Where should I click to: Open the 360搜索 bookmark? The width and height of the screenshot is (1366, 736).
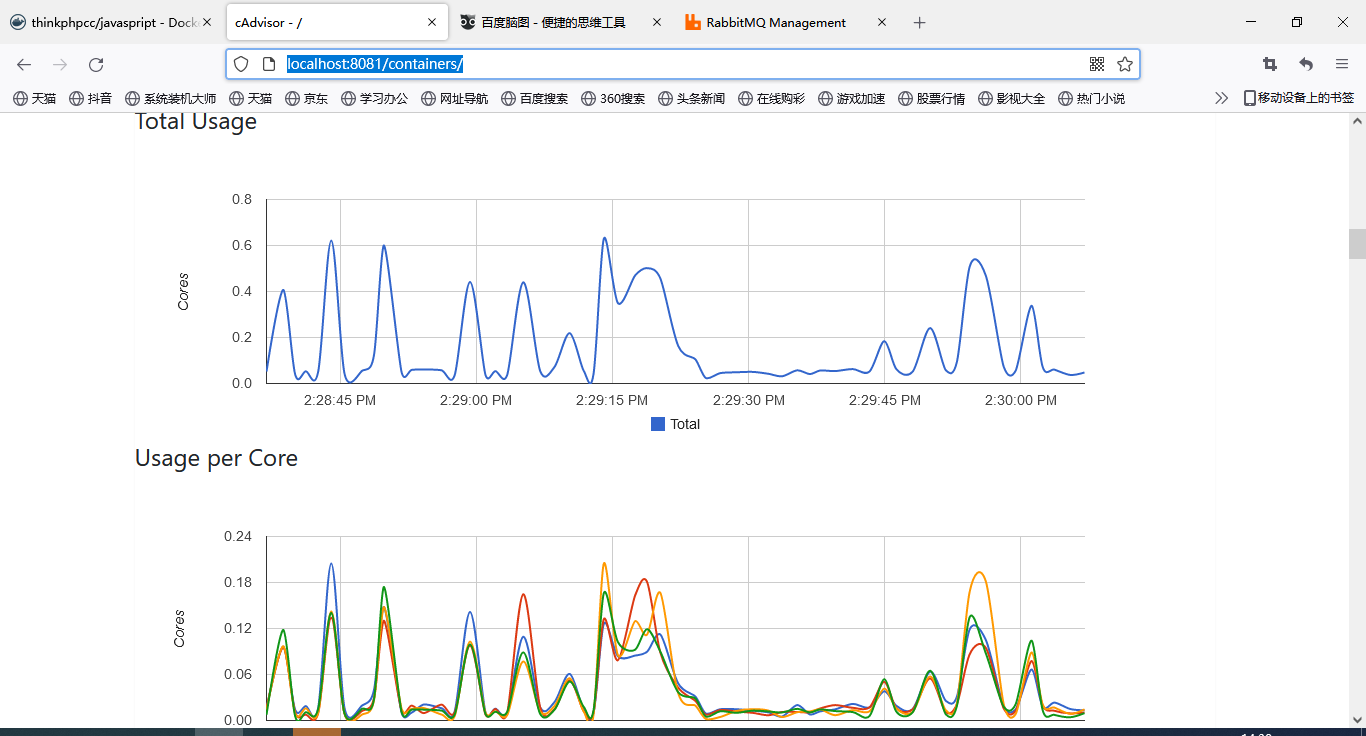pyautogui.click(x=613, y=98)
